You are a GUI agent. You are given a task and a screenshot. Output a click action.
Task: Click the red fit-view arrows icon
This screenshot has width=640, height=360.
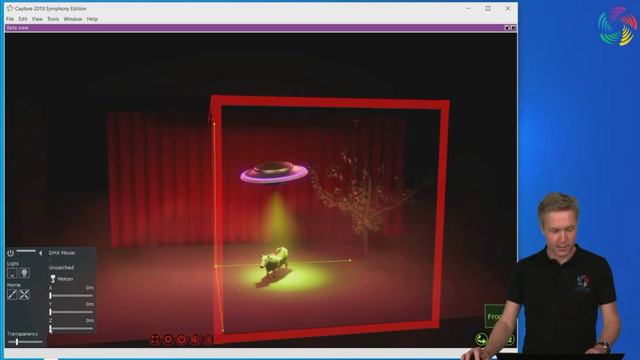(155, 339)
